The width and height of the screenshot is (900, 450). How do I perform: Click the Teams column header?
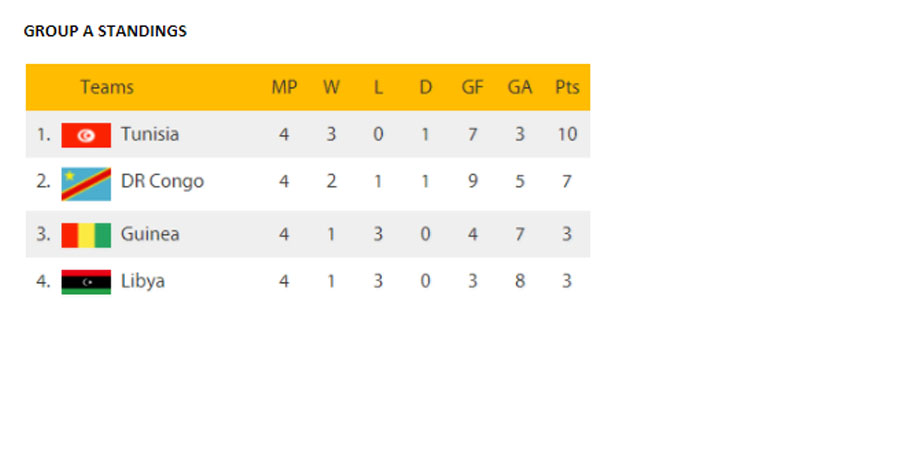tap(107, 87)
